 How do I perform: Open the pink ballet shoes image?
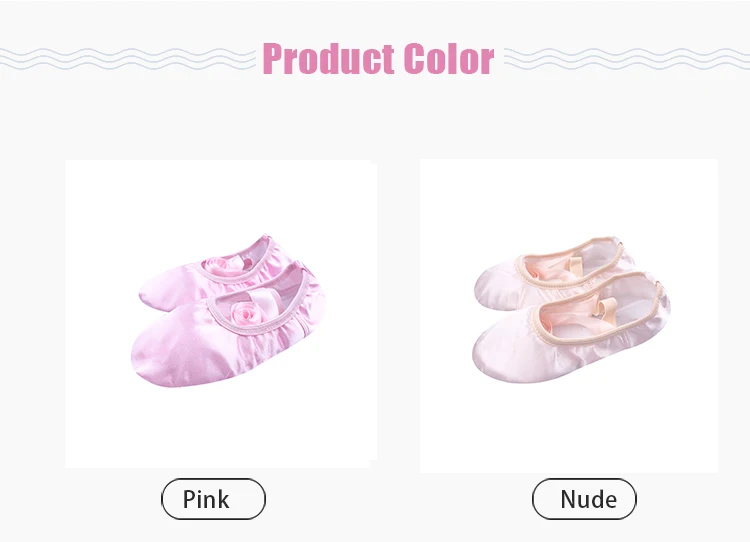tap(221, 314)
